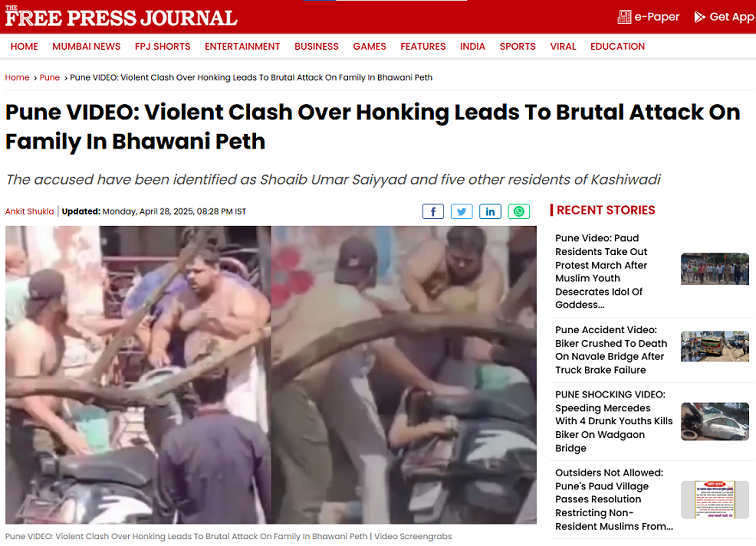Open Navale Bridge accident story thumbnail
Screen dimensions: 756x546
pos(715,346)
